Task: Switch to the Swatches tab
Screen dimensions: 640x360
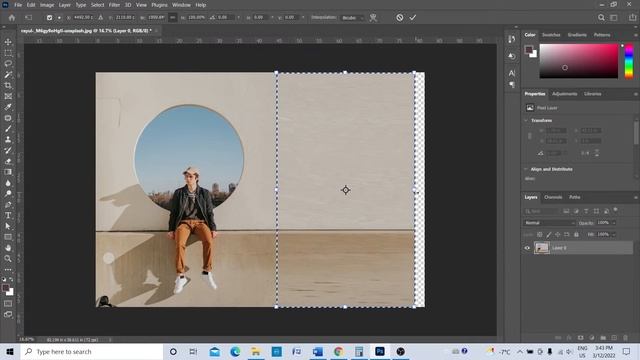Action: click(551, 35)
